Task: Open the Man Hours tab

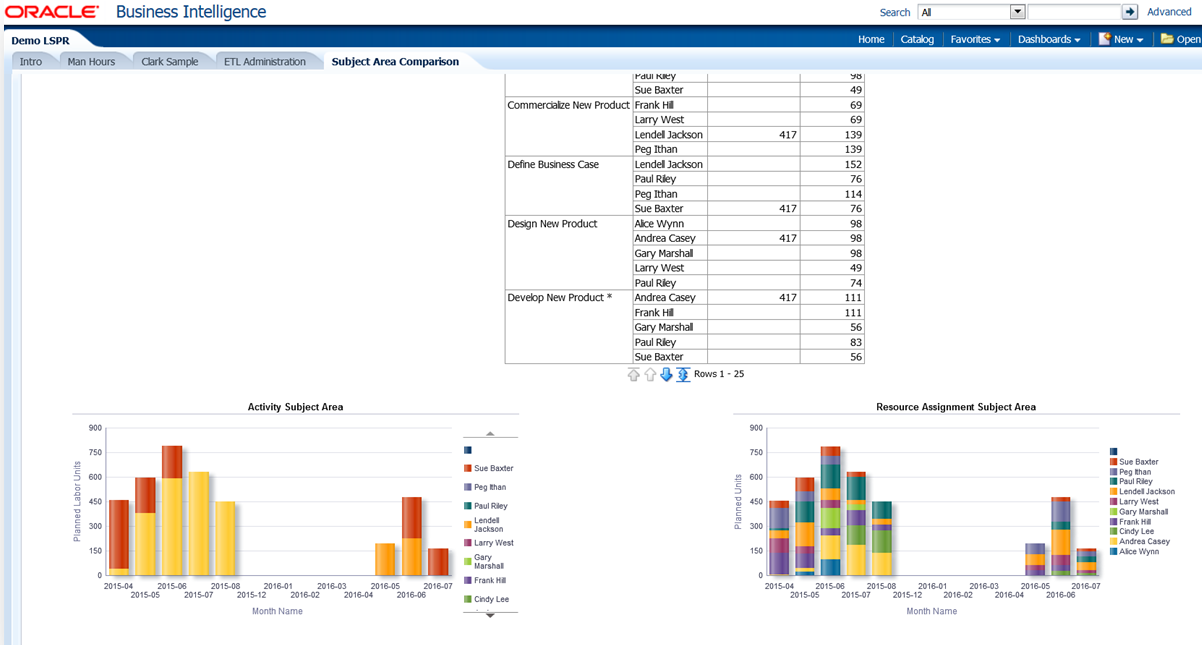Action: (91, 61)
